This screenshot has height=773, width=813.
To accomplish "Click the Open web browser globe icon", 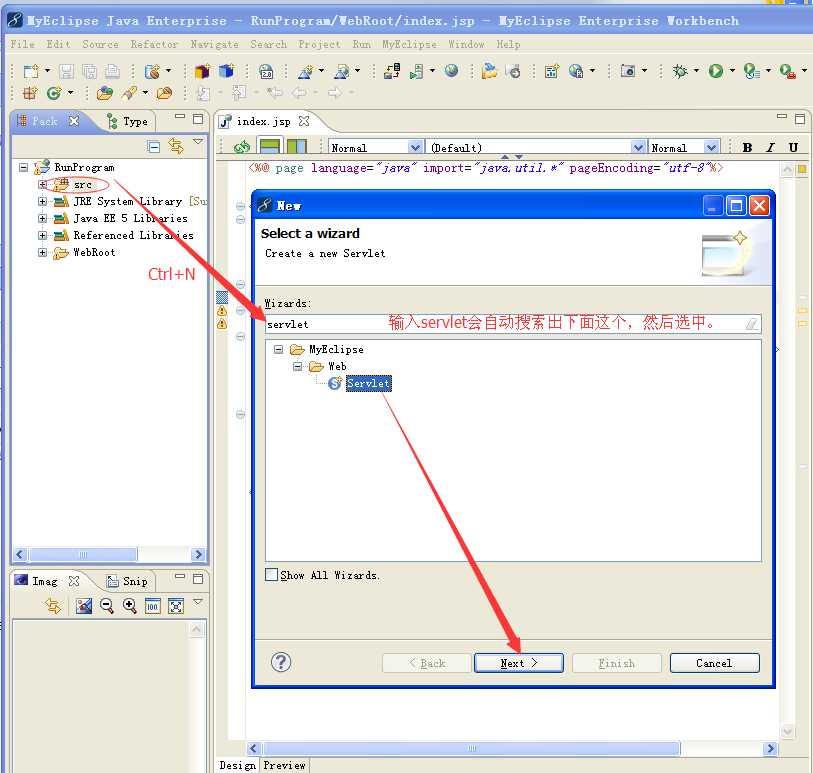I will 452,71.
